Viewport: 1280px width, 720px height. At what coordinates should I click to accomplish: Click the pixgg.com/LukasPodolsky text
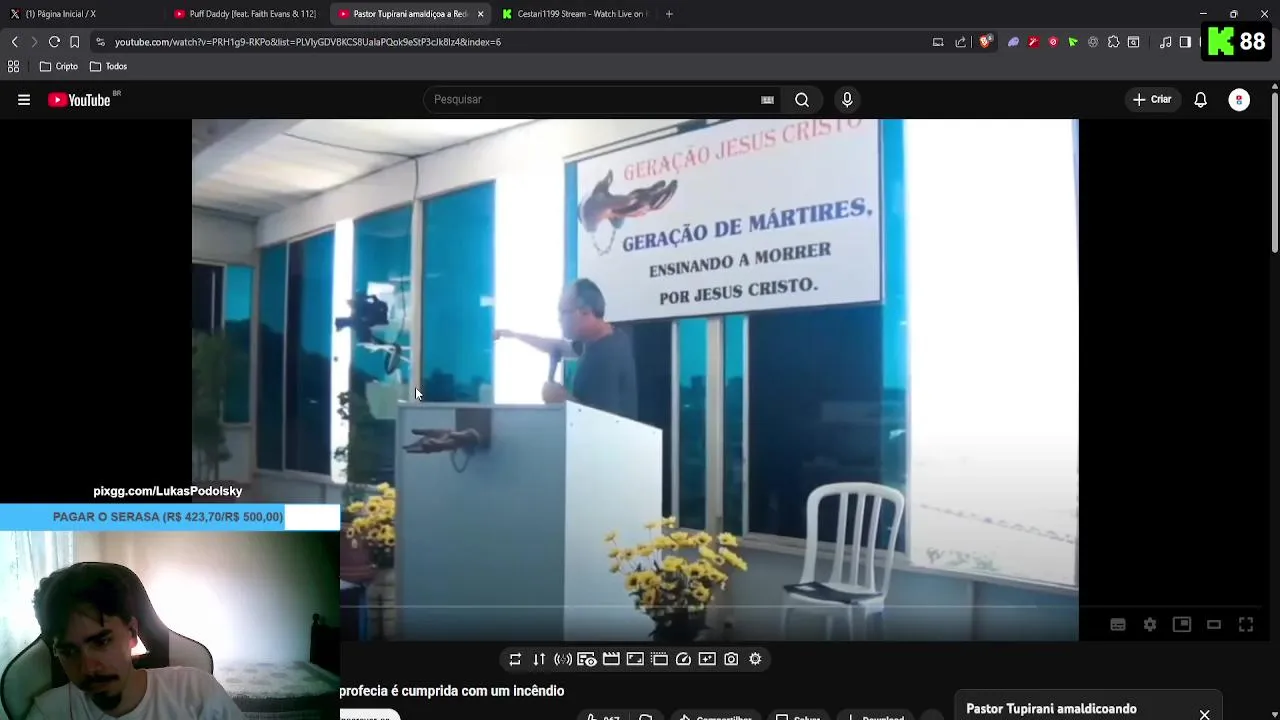pos(168,491)
